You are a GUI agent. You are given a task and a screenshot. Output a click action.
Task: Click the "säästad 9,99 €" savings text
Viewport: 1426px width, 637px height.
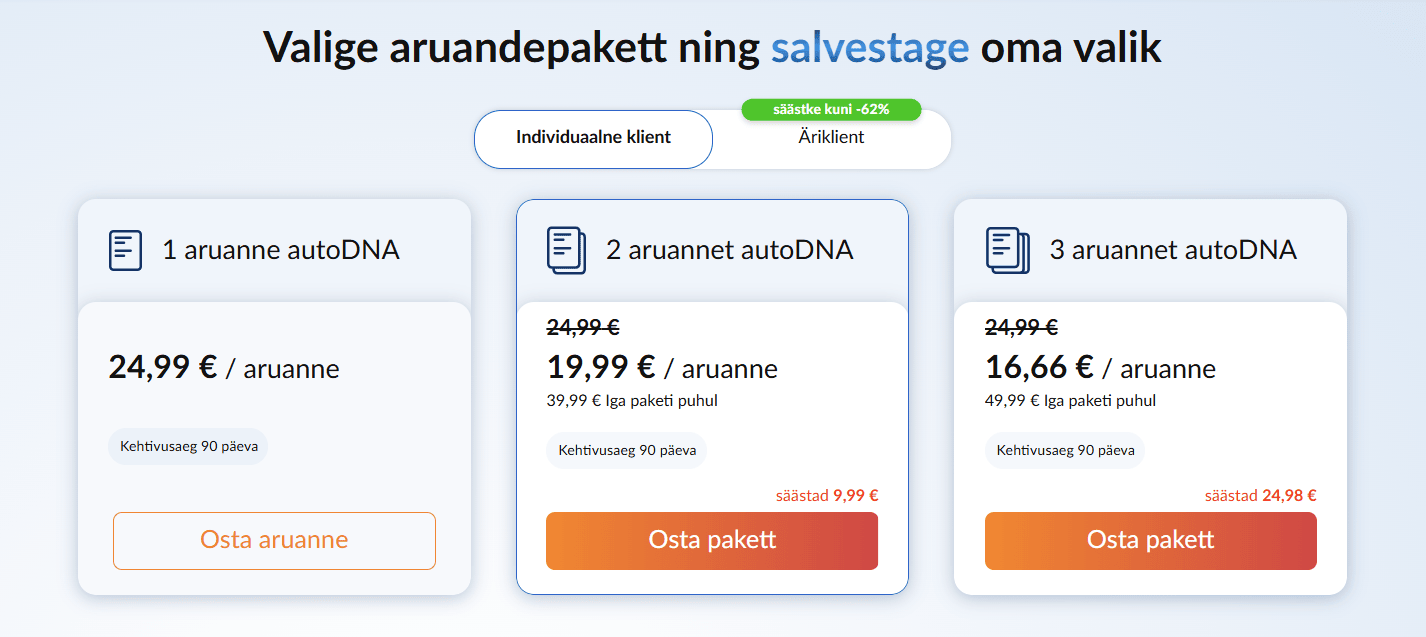point(826,495)
